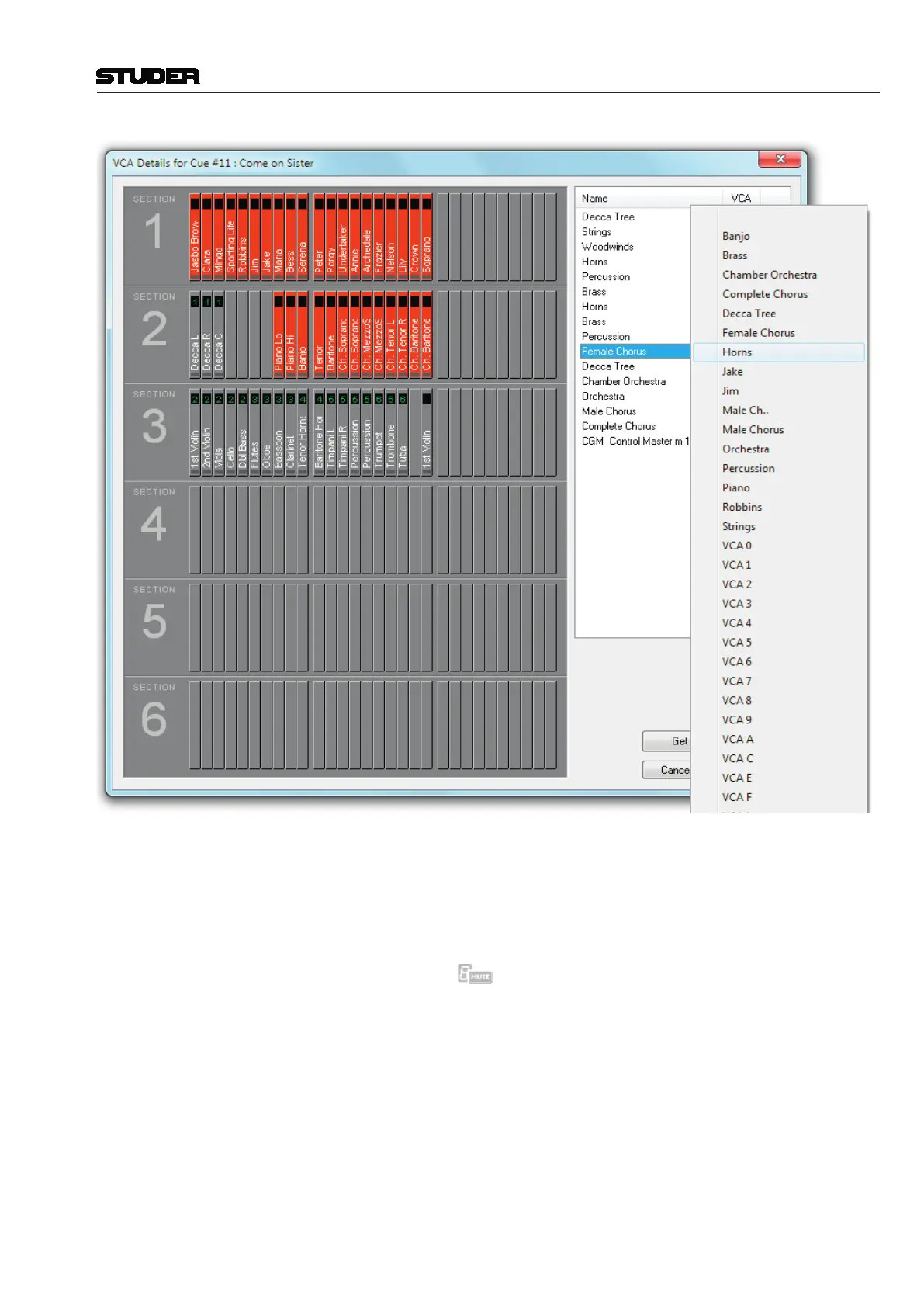This screenshot has height=1307, width=924.
Task: Toggle the Mingo channel strip
Action: coord(219,237)
